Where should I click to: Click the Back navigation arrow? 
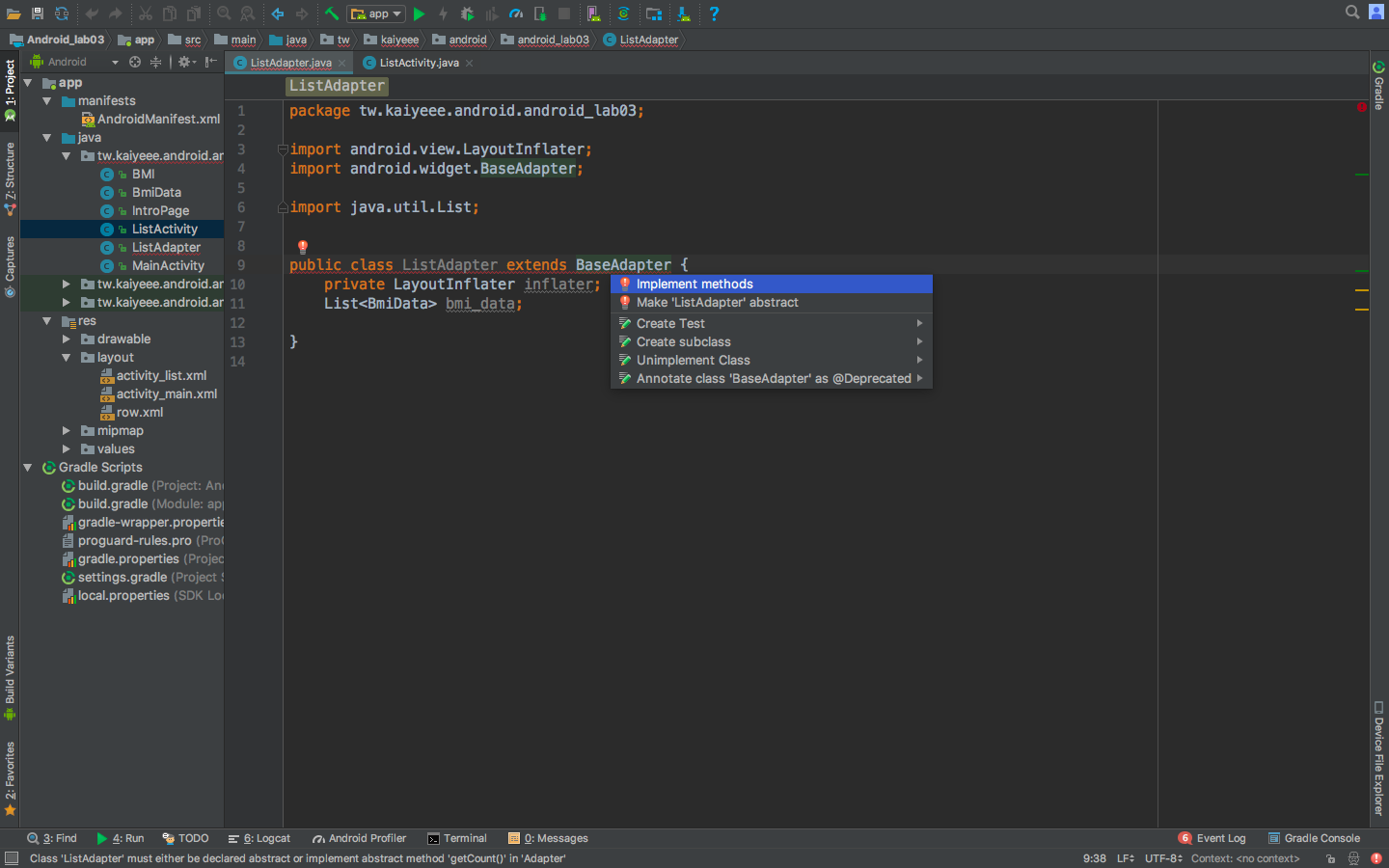click(278, 14)
